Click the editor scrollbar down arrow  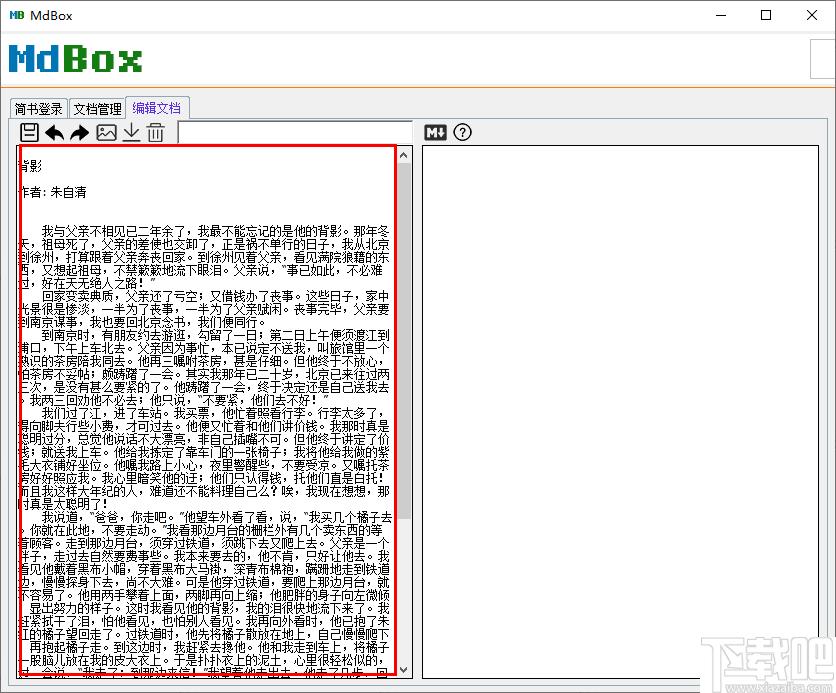pos(404,670)
